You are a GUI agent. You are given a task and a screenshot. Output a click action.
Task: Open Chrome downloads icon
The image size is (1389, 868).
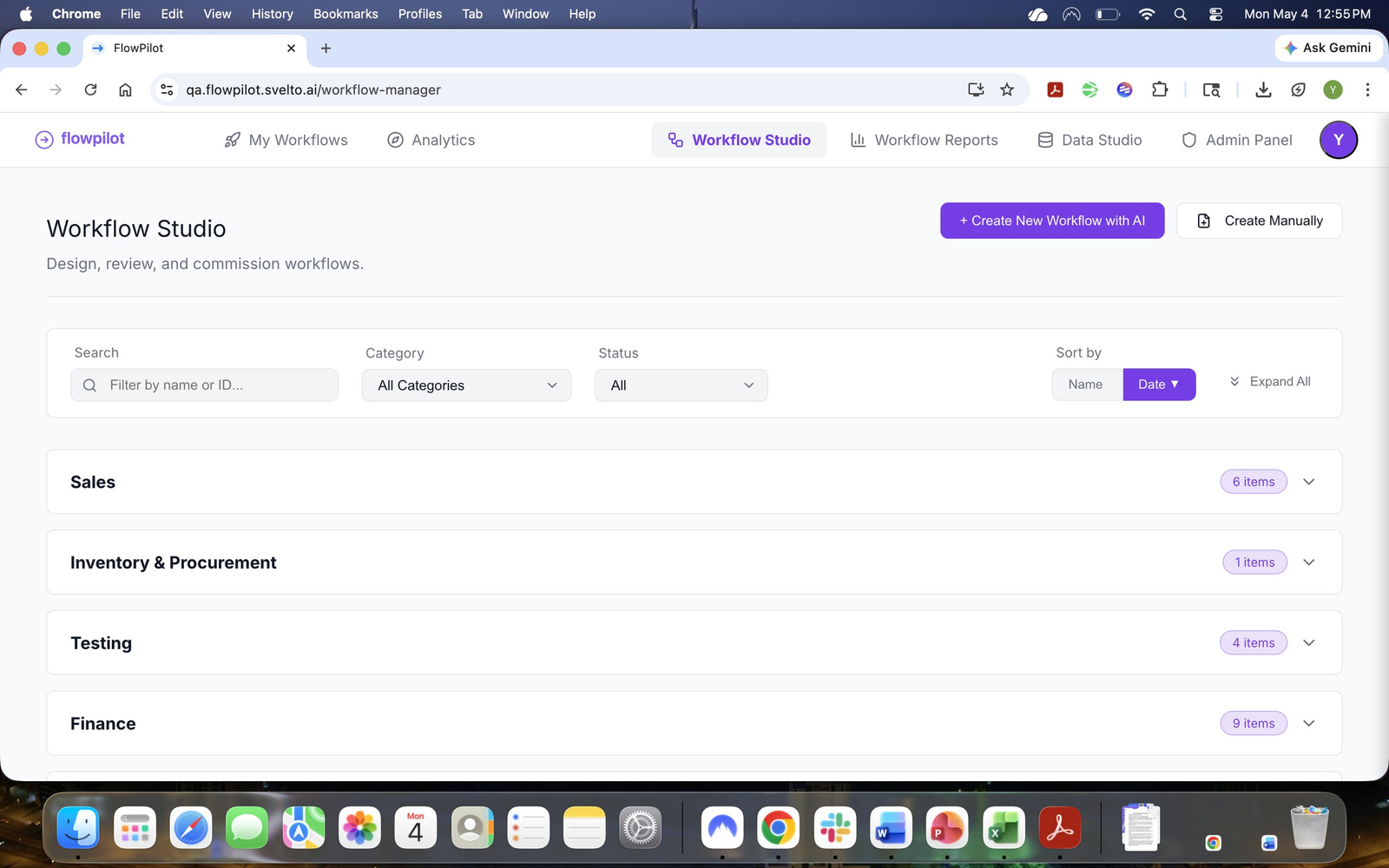click(x=1263, y=89)
